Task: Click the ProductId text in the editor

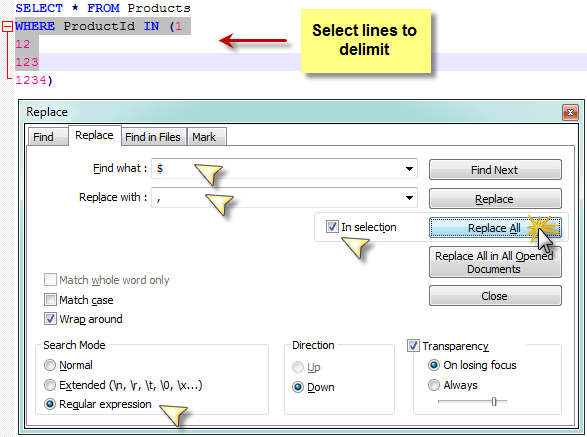Action: 99,26
